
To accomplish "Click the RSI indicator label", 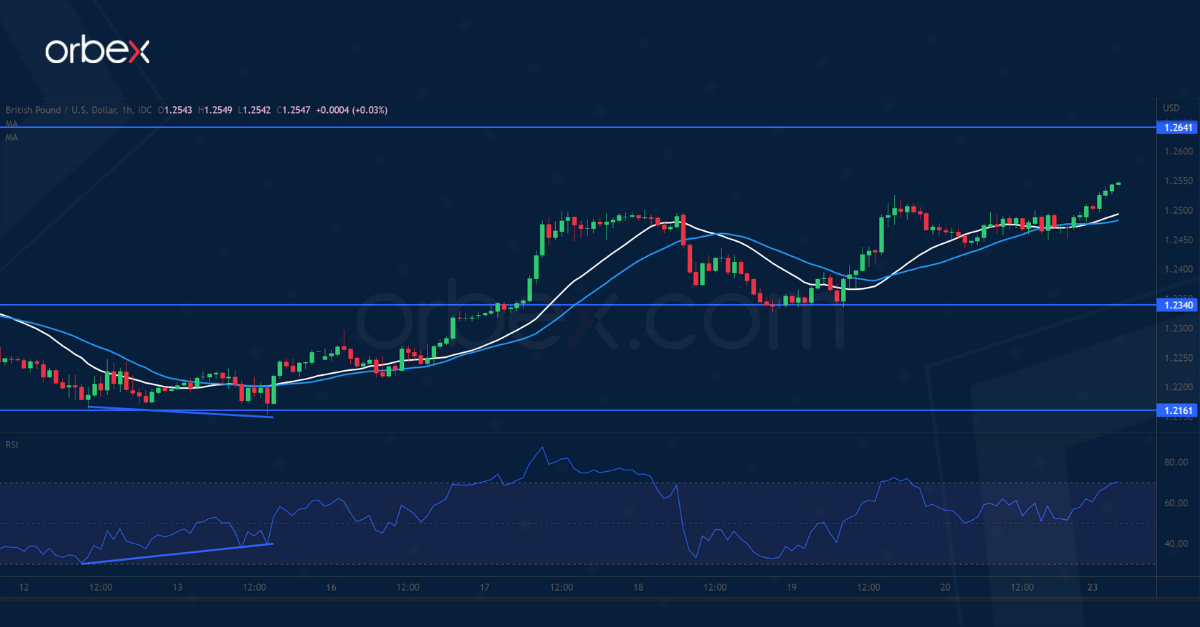I will tap(12, 444).
